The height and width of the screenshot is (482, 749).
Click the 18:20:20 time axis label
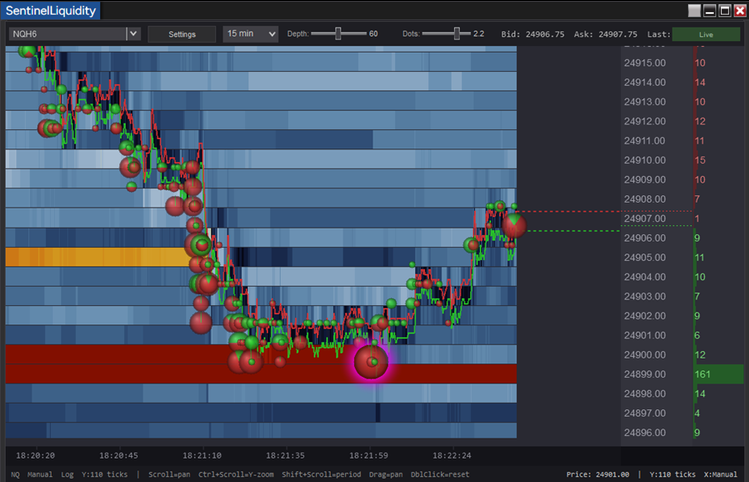[35, 456]
